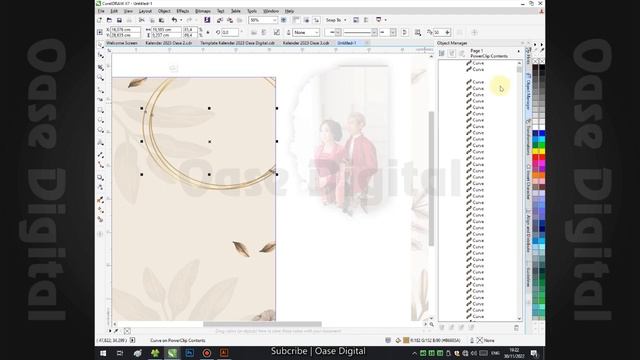Click the Show Object Properties icon in Object Manager
The image size is (640, 360).
click(x=442, y=53)
